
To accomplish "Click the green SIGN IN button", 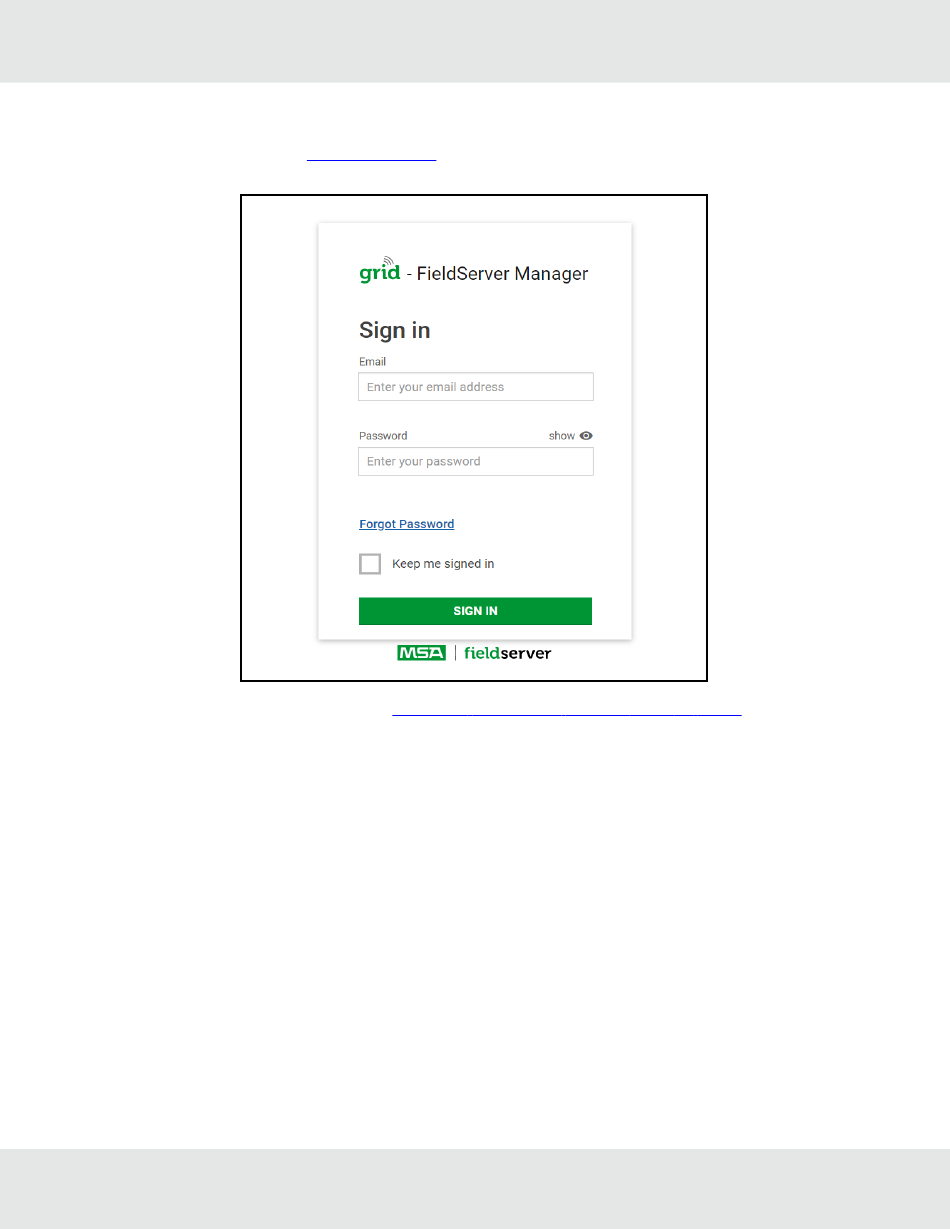I will coord(475,611).
